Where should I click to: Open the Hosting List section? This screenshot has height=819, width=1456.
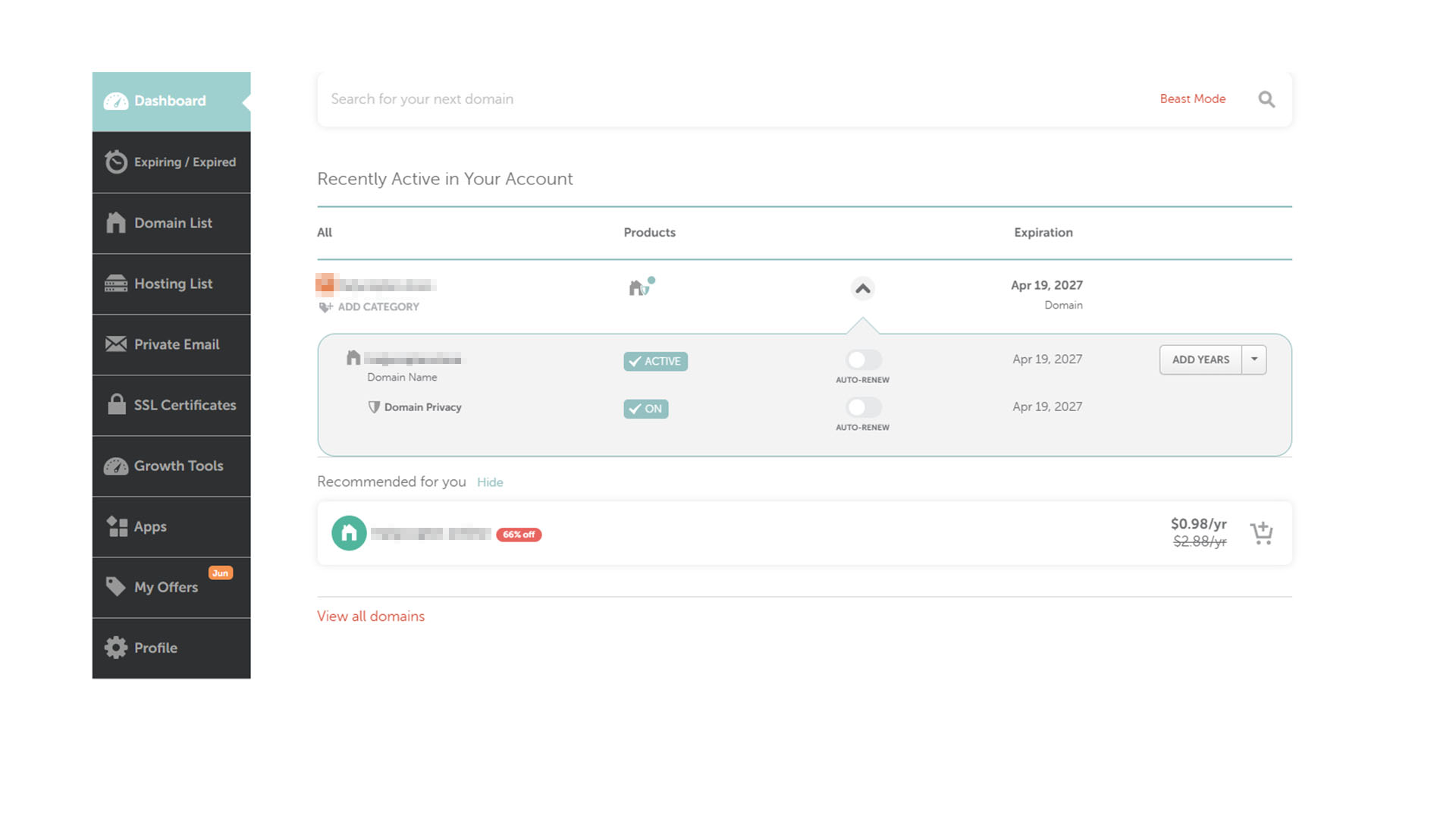tap(171, 284)
